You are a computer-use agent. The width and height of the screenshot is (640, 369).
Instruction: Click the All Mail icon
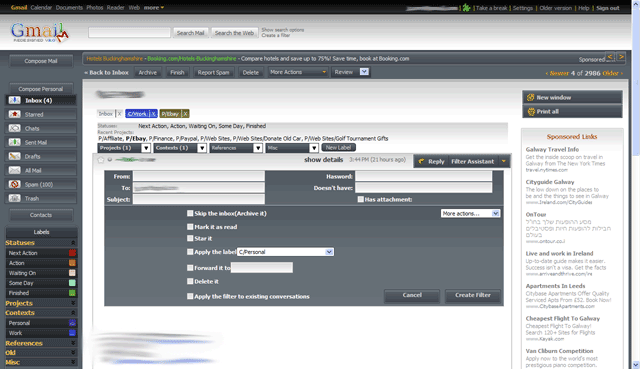(14, 170)
